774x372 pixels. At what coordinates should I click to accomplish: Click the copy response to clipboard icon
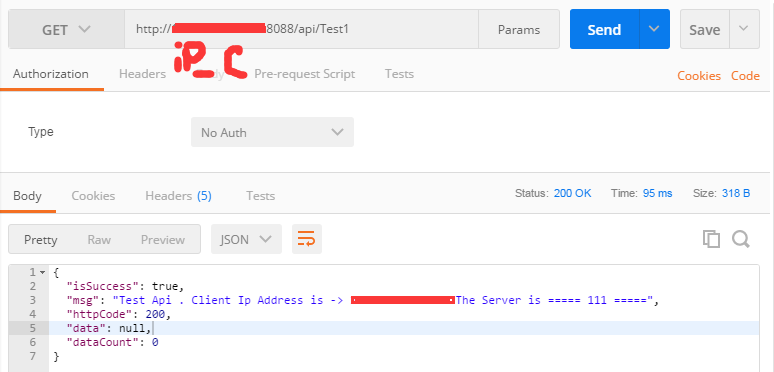point(711,239)
